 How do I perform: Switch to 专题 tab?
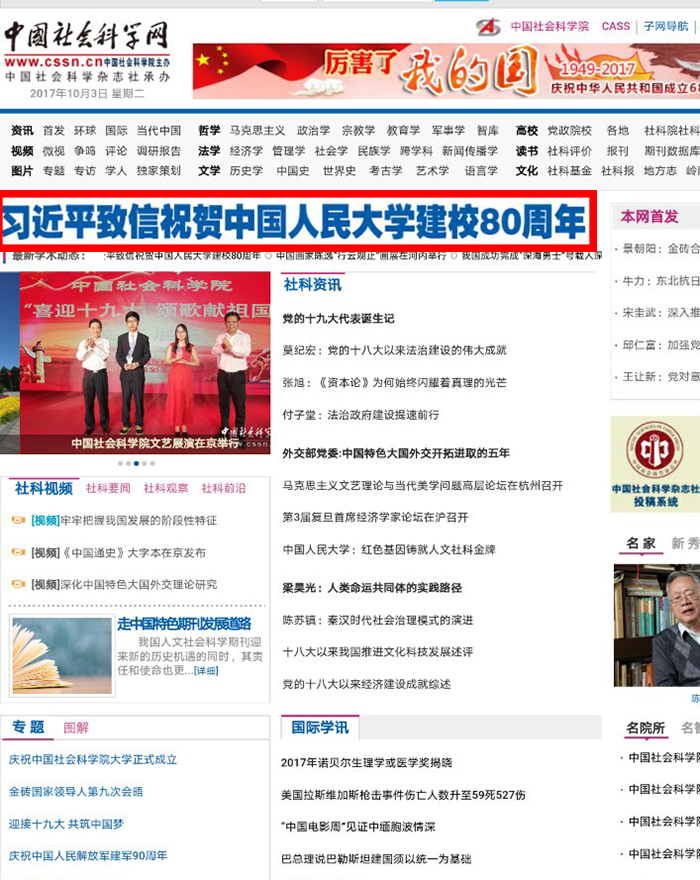tap(28, 727)
